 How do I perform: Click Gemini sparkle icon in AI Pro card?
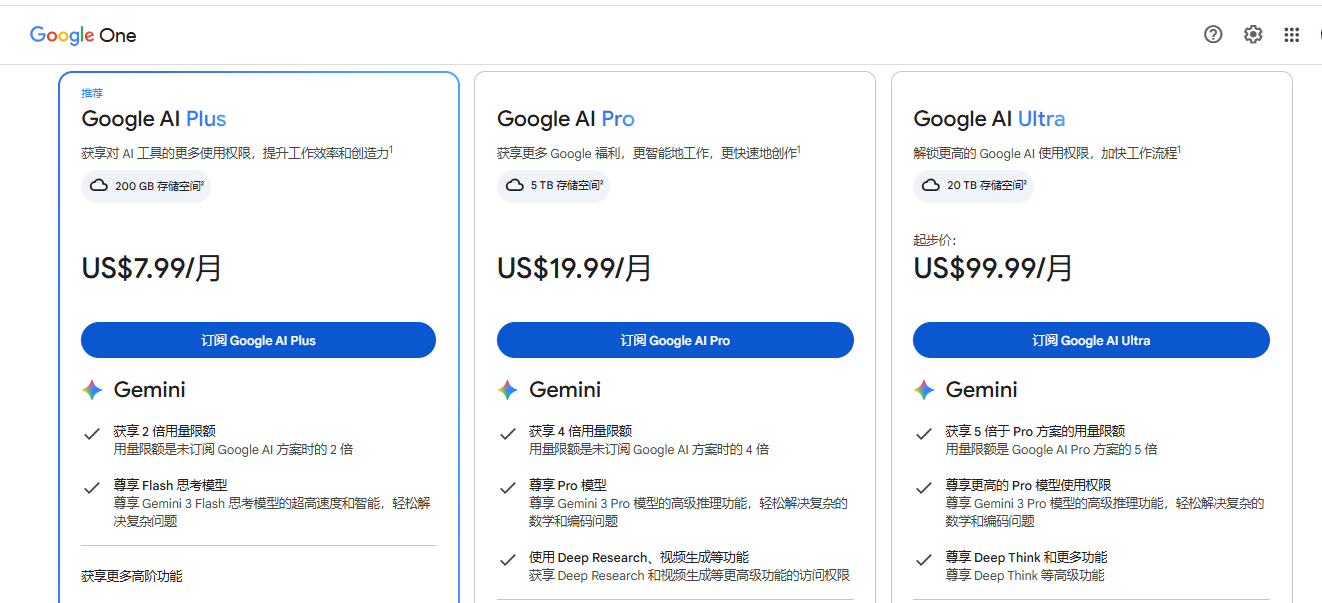pyautogui.click(x=508, y=390)
